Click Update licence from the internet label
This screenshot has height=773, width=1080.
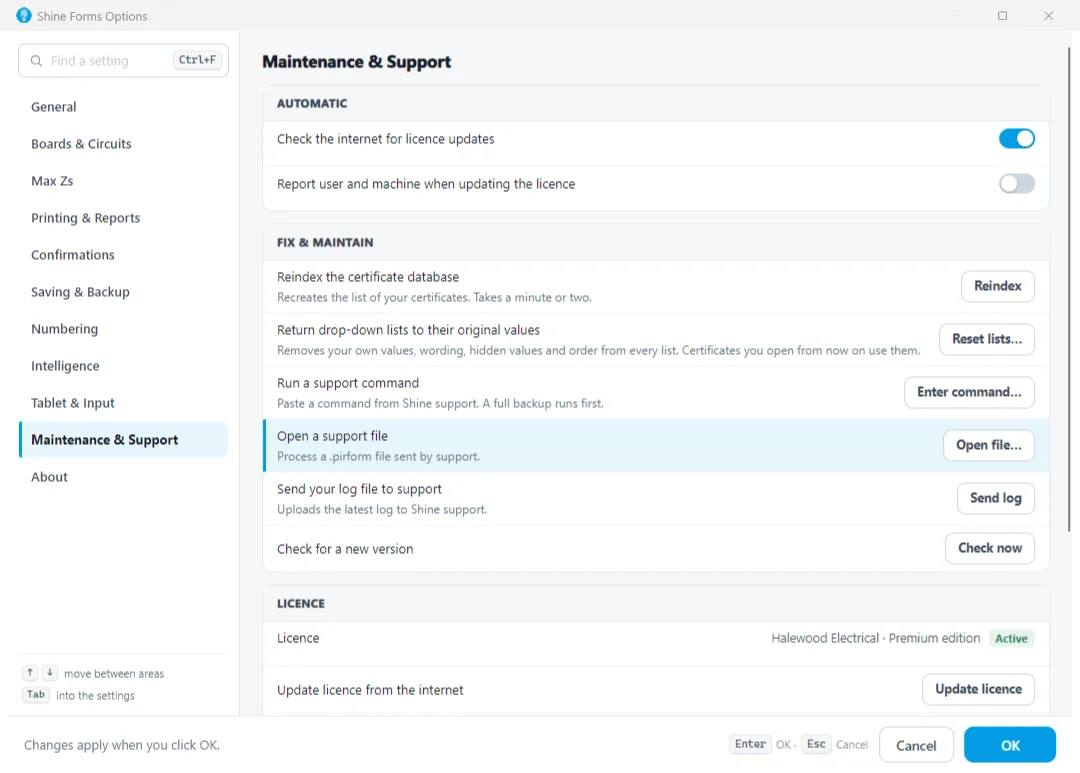(370, 690)
